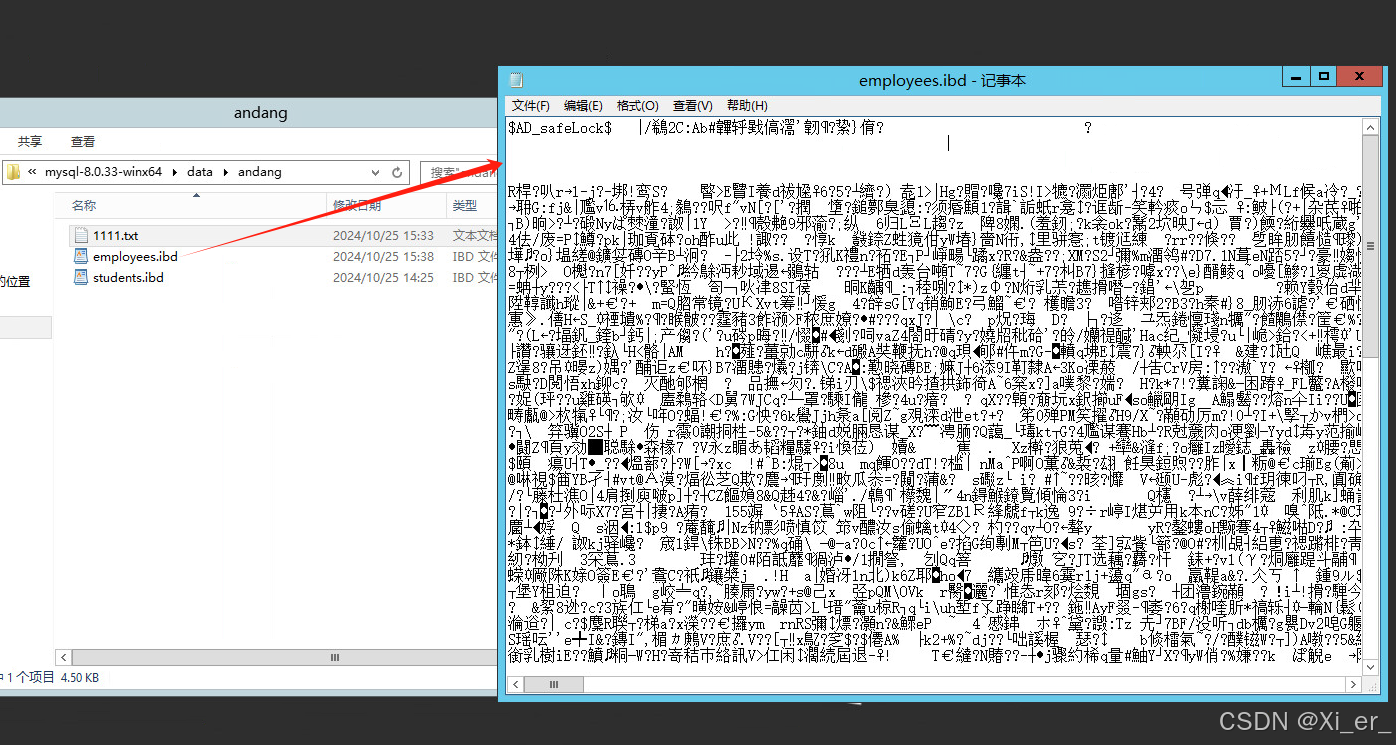Click the students.ibd file icon
Image resolution: width=1396 pixels, height=745 pixels.
click(81, 277)
